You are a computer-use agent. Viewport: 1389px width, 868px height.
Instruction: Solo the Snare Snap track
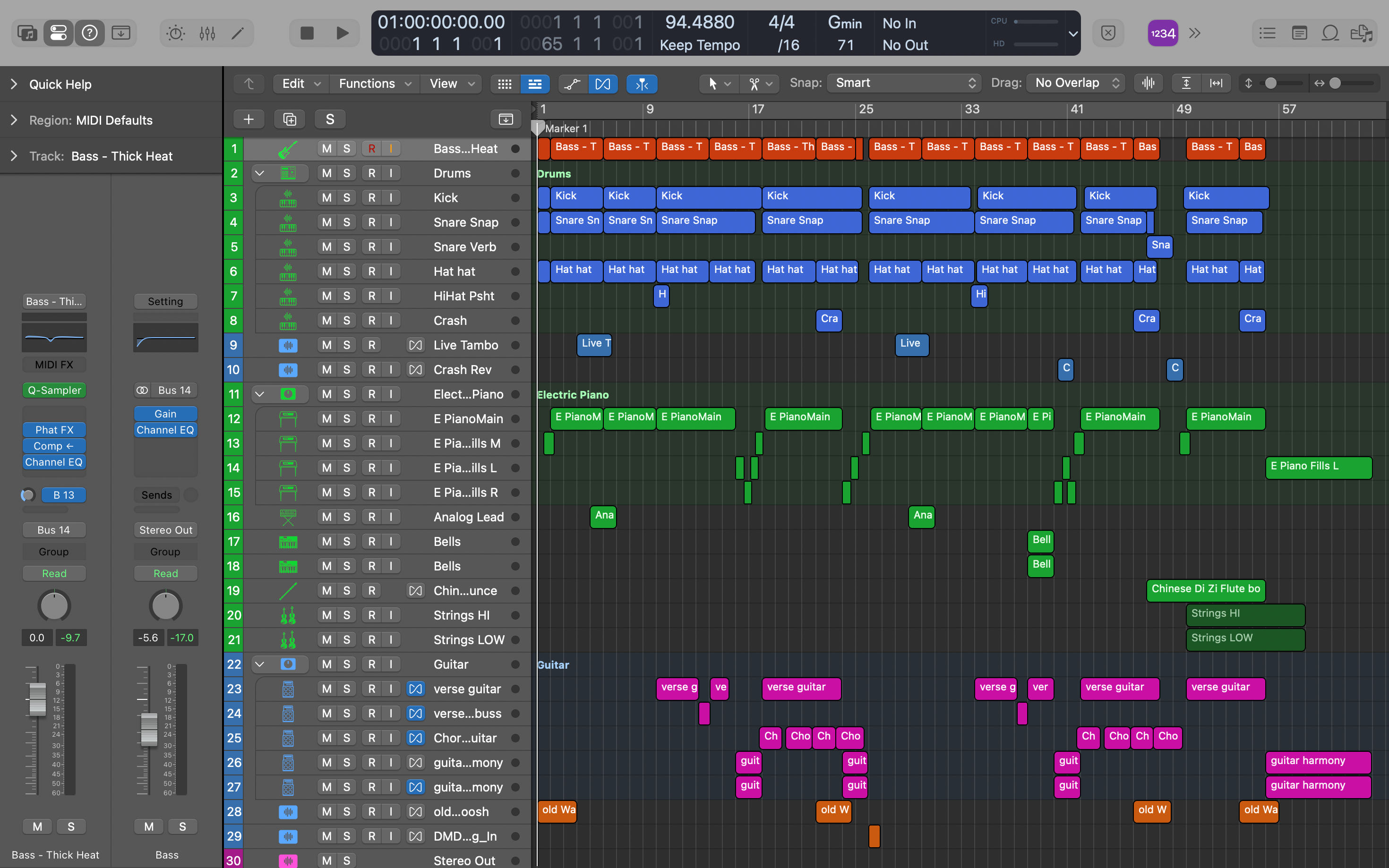coord(347,223)
